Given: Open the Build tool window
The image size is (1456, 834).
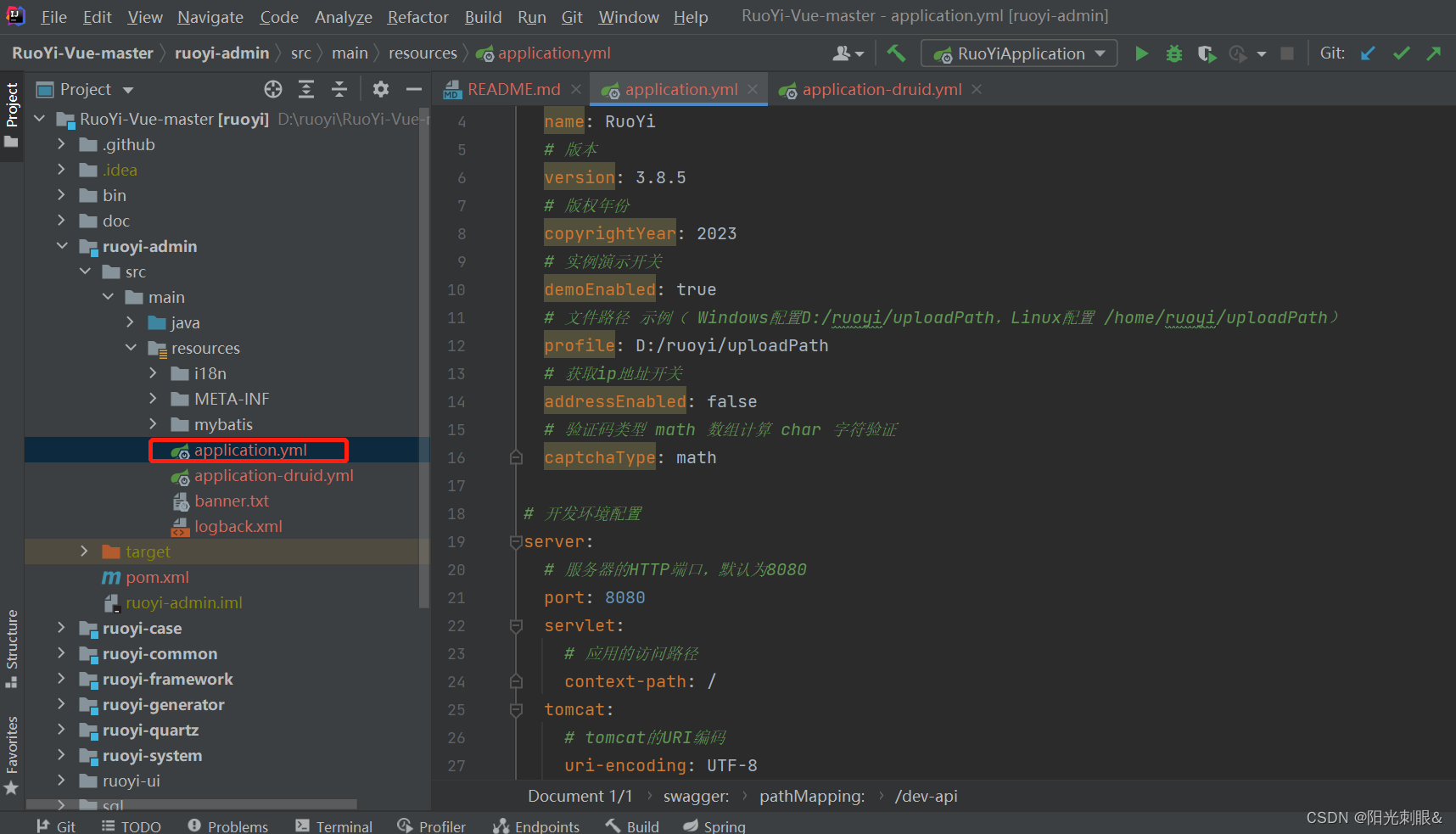Looking at the screenshot, I should pyautogui.click(x=632, y=826).
